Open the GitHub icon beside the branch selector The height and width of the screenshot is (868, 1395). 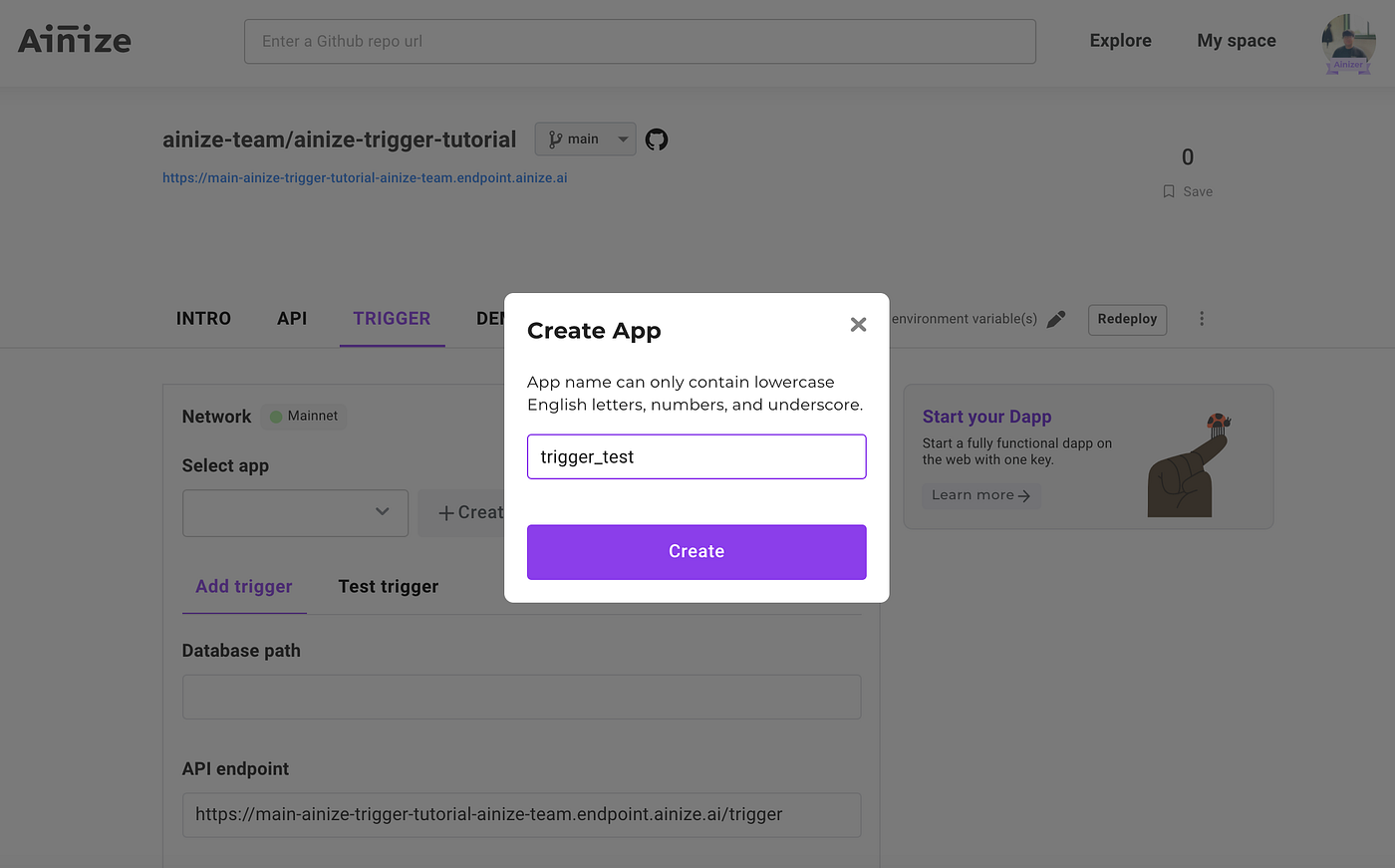[656, 139]
